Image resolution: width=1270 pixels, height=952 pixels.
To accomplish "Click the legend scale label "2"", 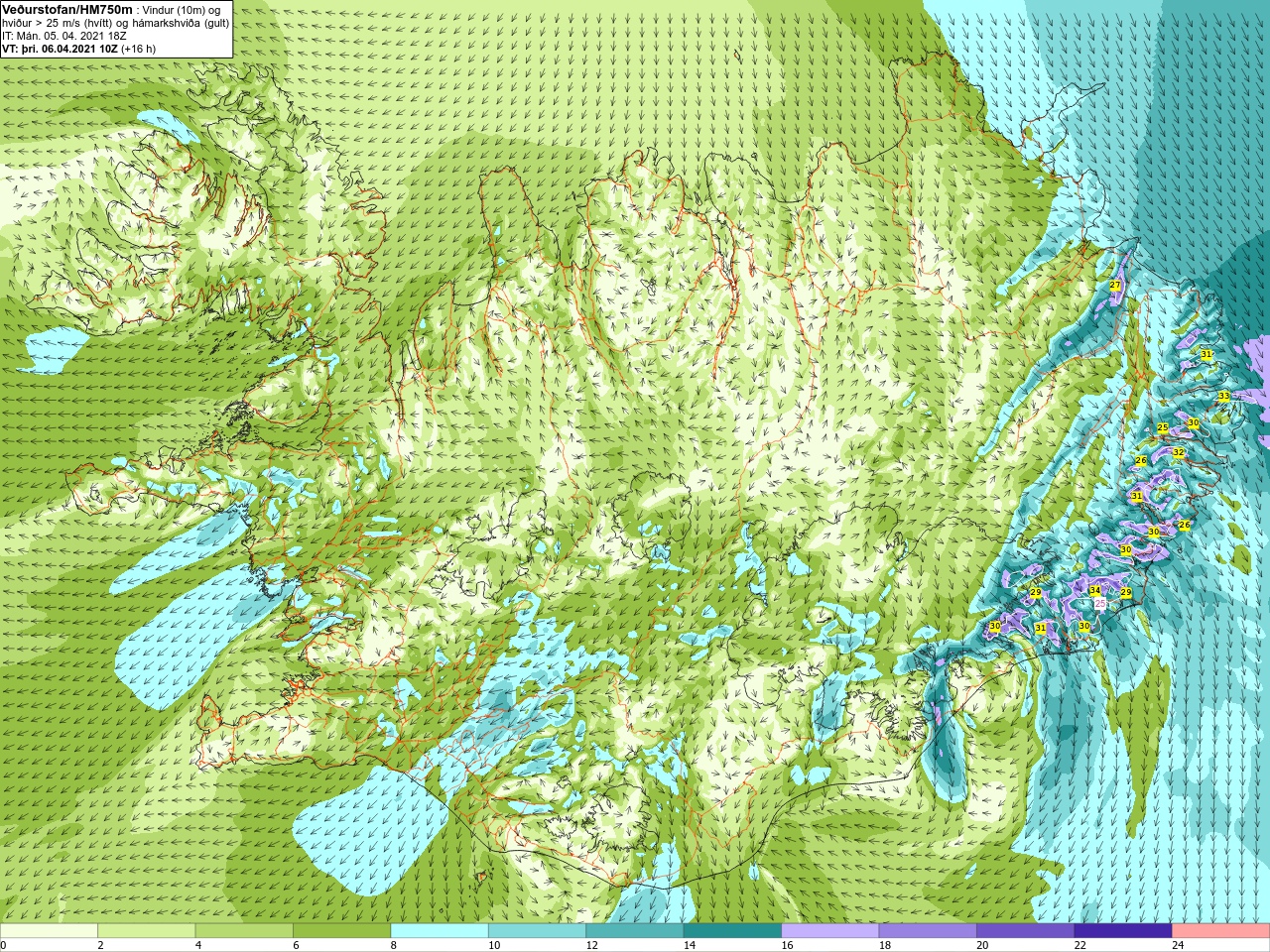I will 100,945.
